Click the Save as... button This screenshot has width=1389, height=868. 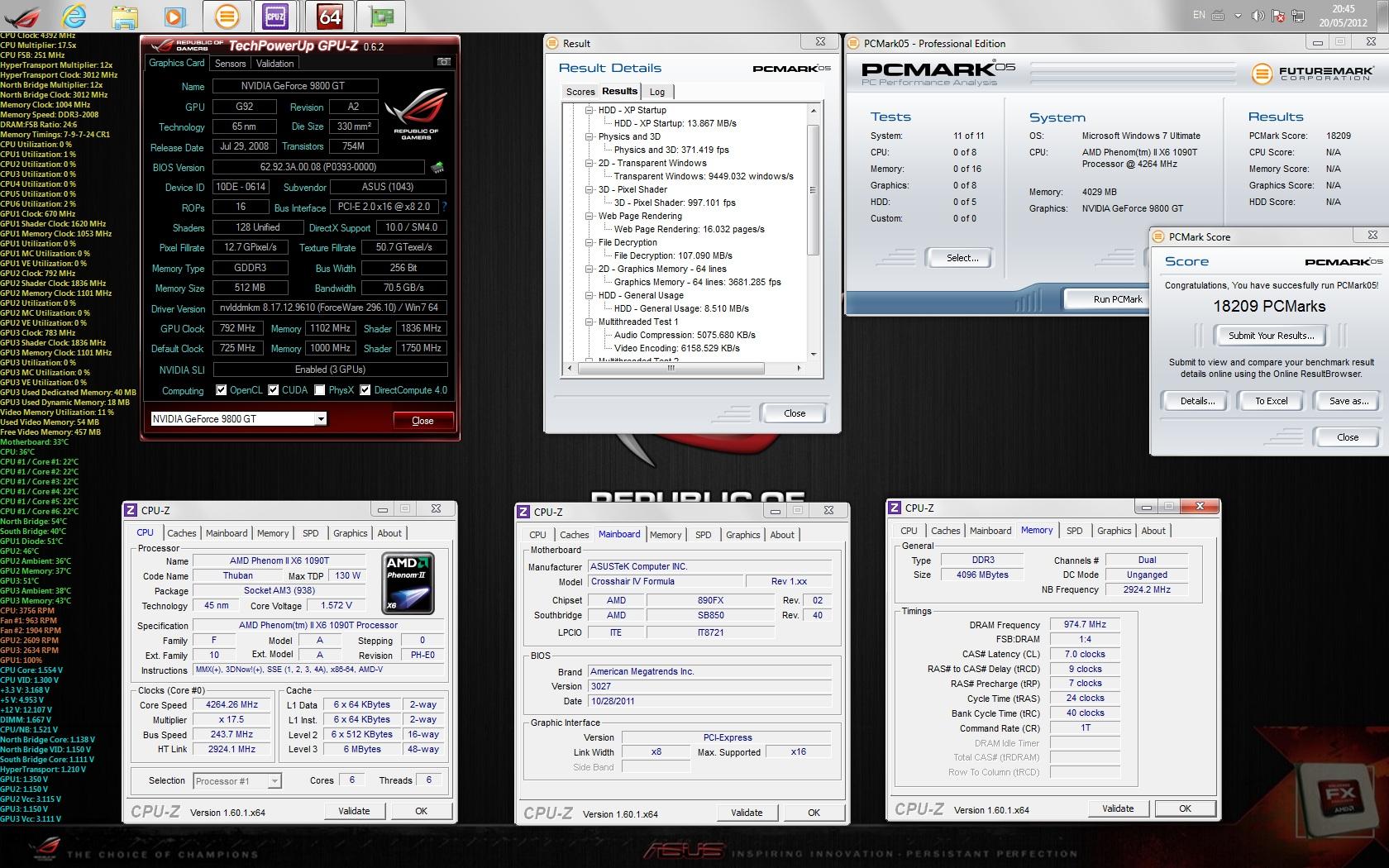coord(1348,401)
